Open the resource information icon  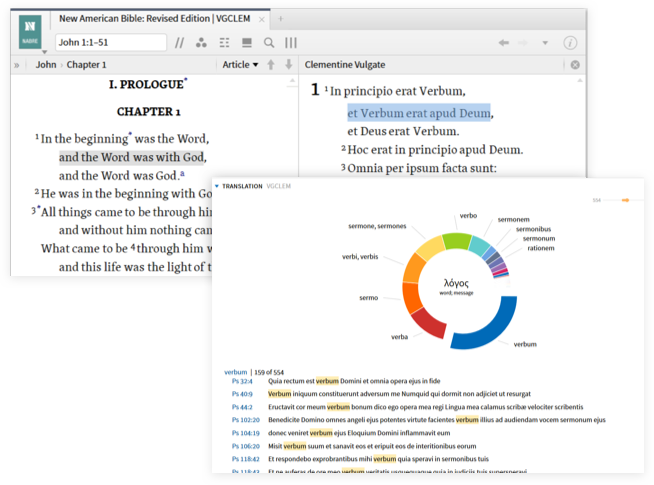tap(570, 43)
